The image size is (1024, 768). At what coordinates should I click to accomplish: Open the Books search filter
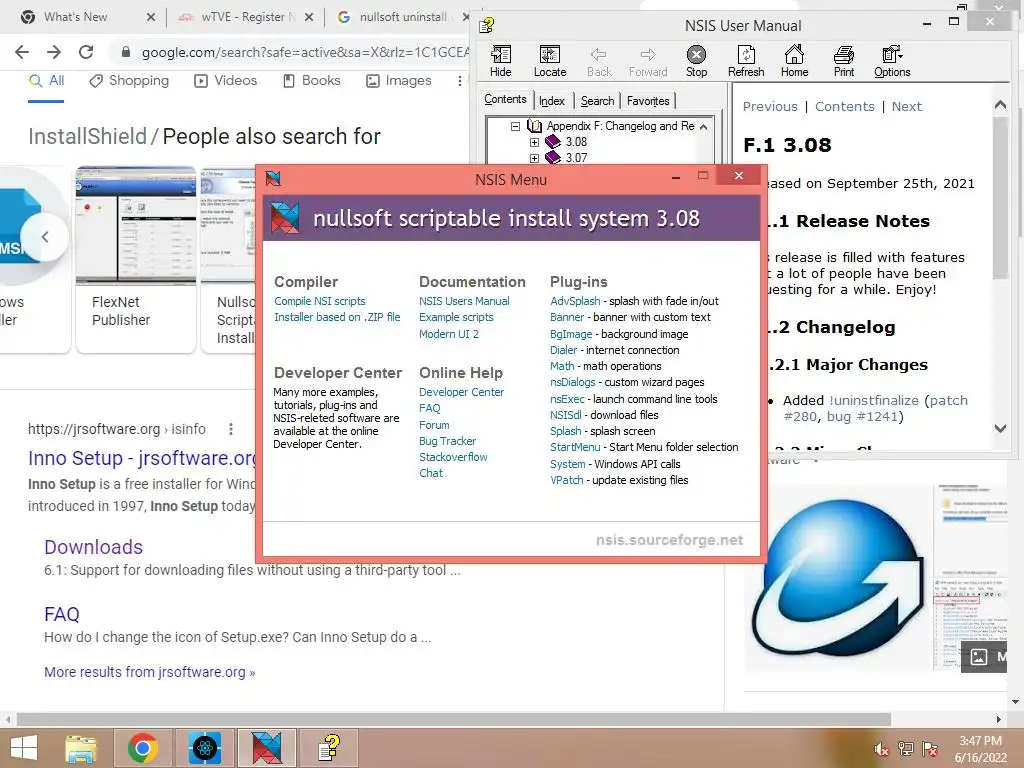[312, 80]
